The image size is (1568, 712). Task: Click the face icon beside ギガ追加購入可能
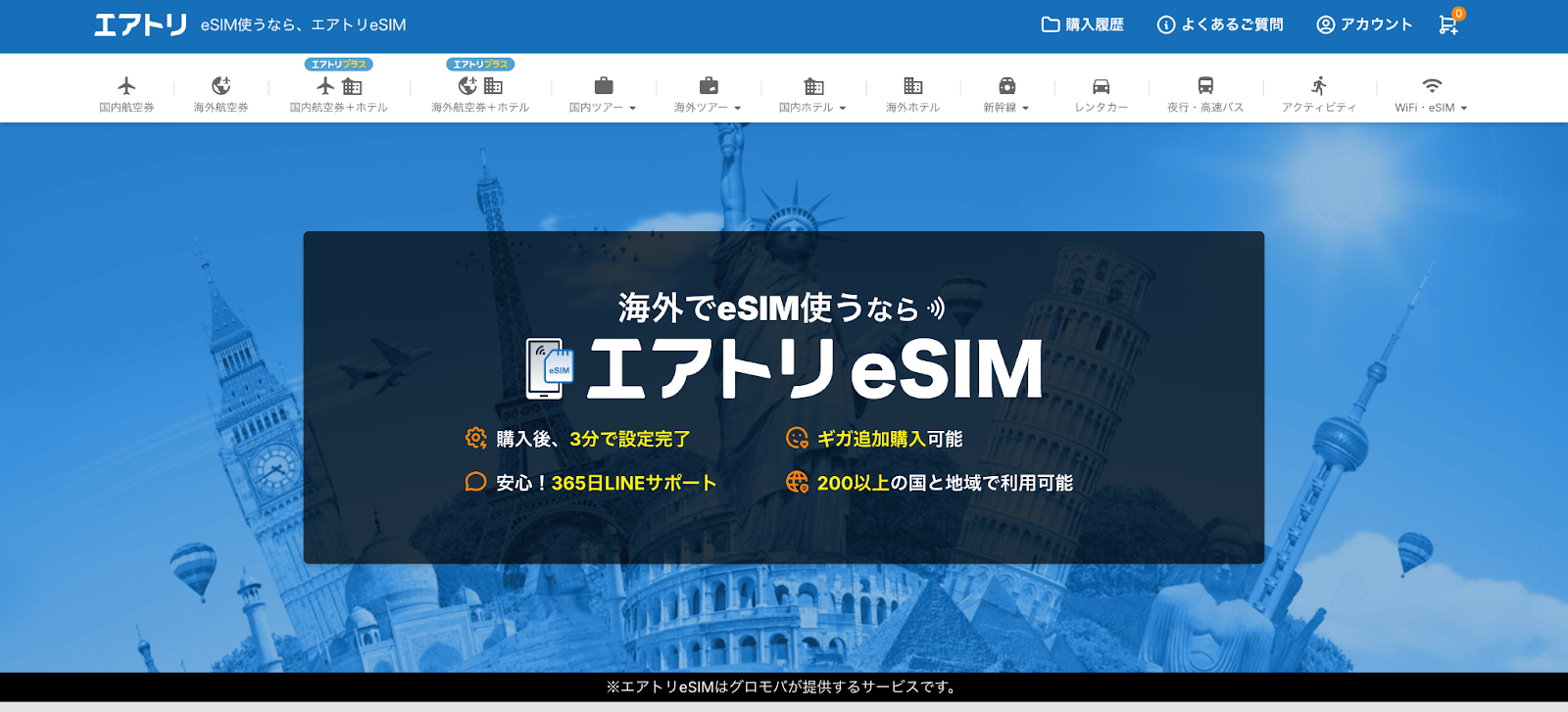click(x=797, y=438)
